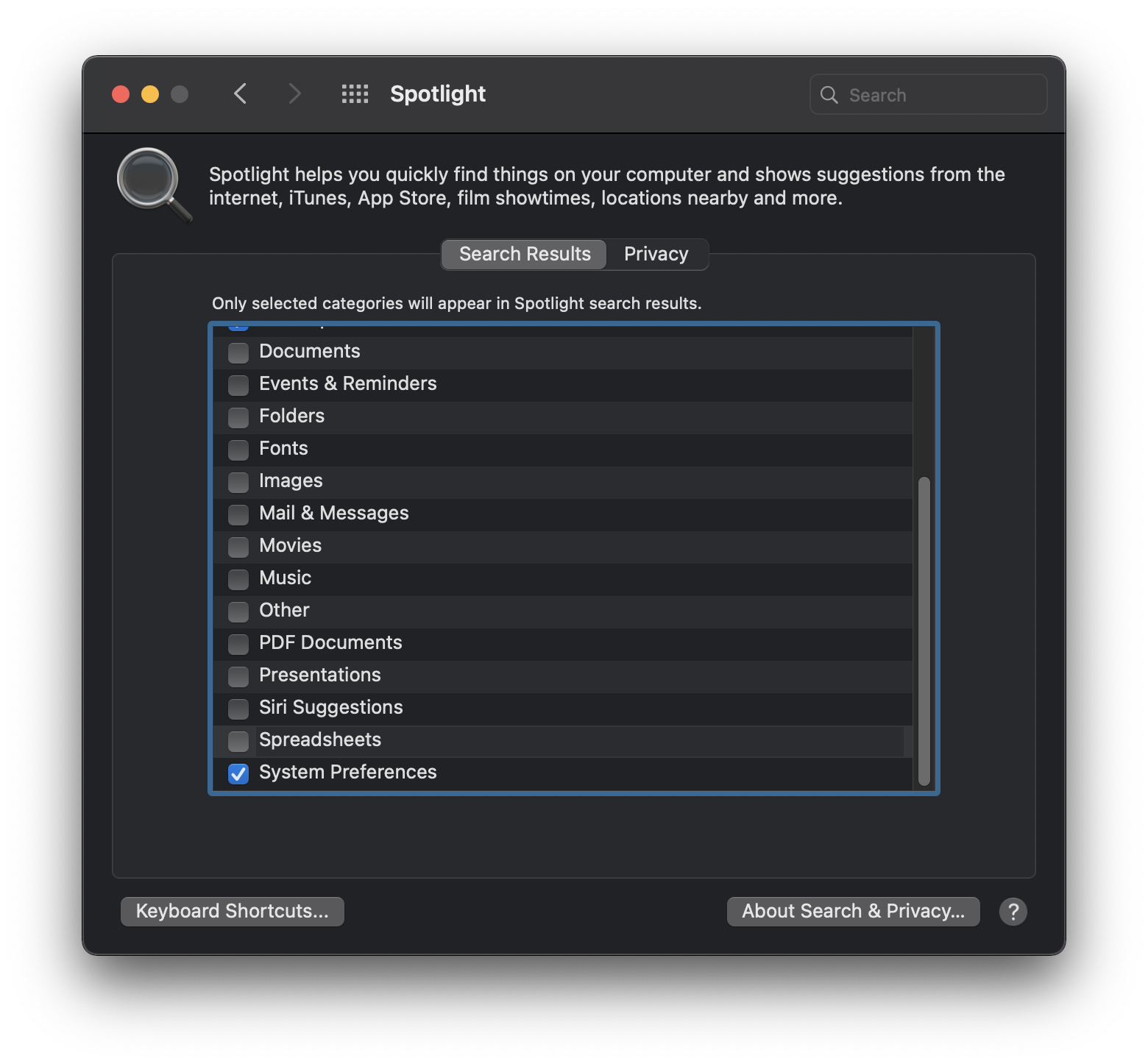Minimize the window with yellow button
The width and height of the screenshot is (1148, 1064).
pyautogui.click(x=150, y=94)
